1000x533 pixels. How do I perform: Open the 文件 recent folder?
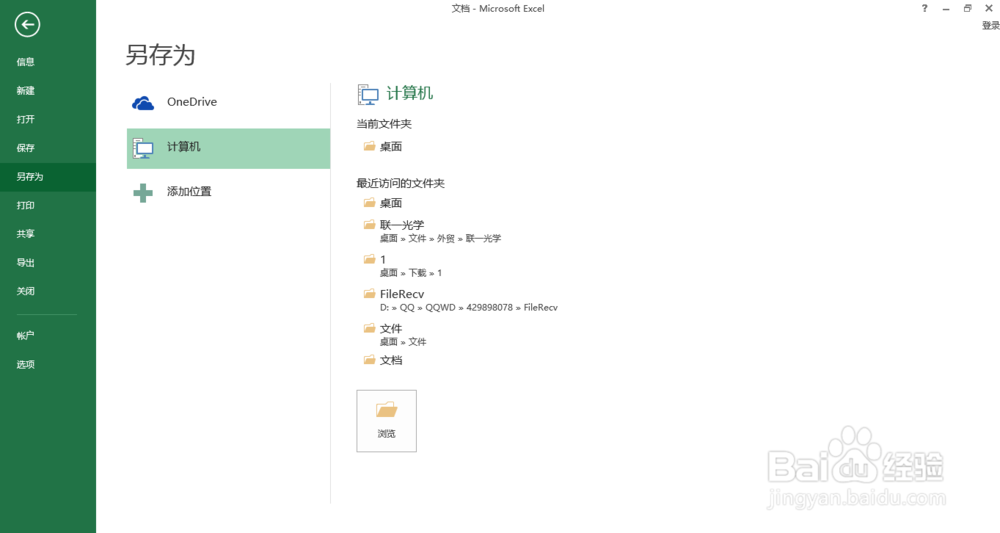tap(391, 328)
